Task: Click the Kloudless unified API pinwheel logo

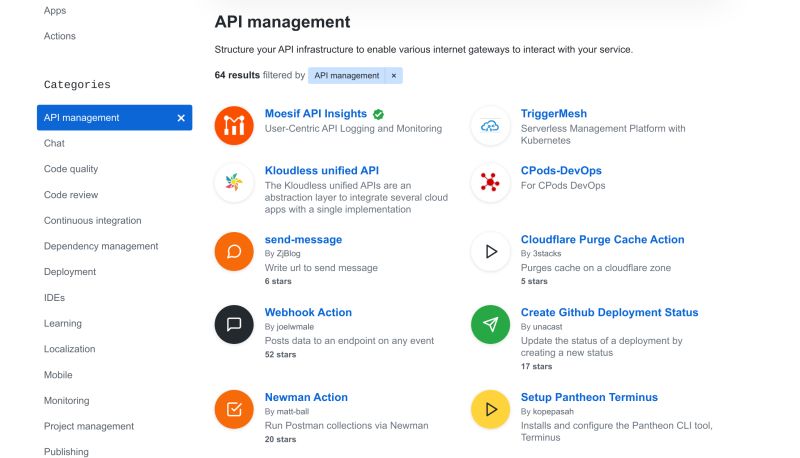Action: (234, 183)
